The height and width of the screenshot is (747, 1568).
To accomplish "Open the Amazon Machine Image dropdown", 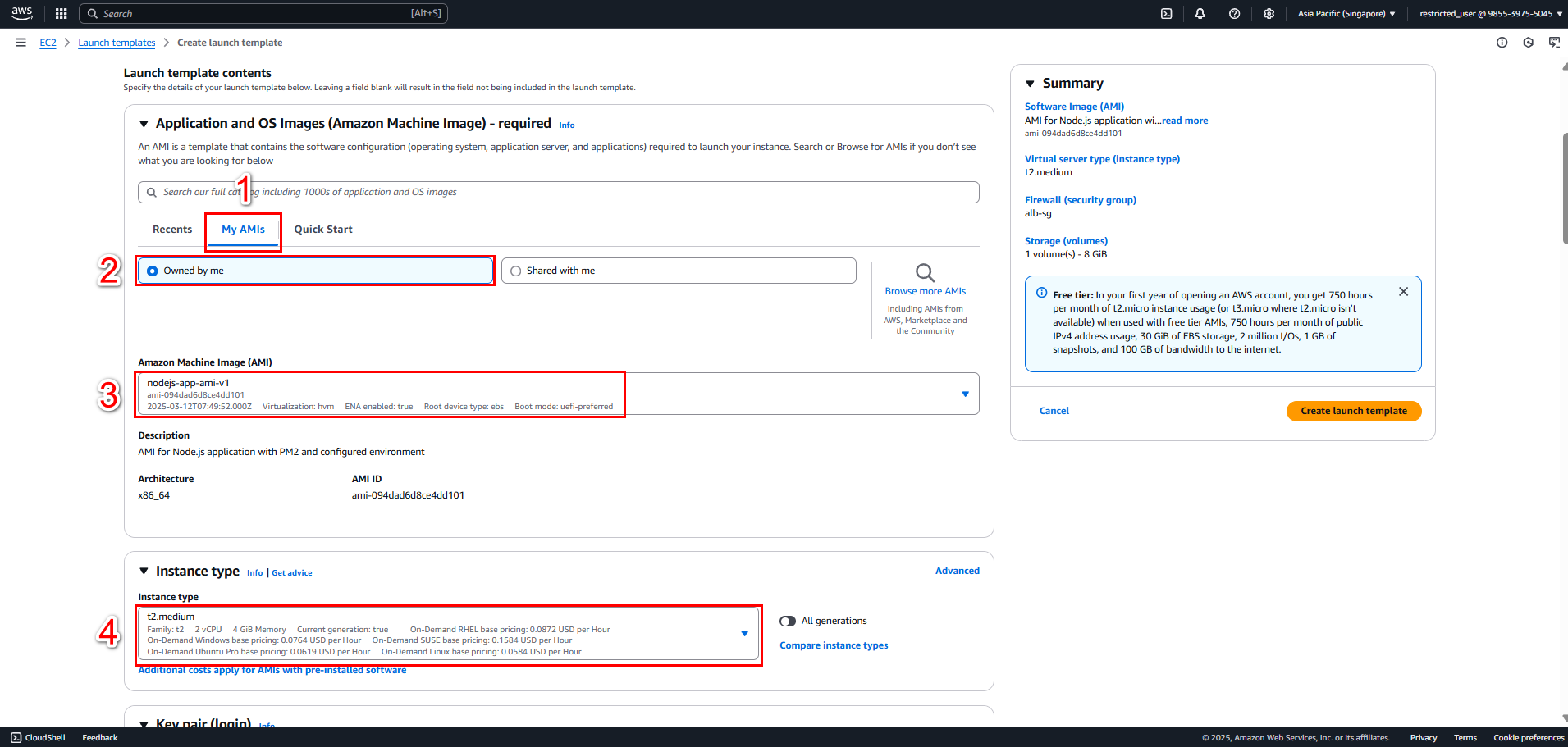I will point(558,394).
